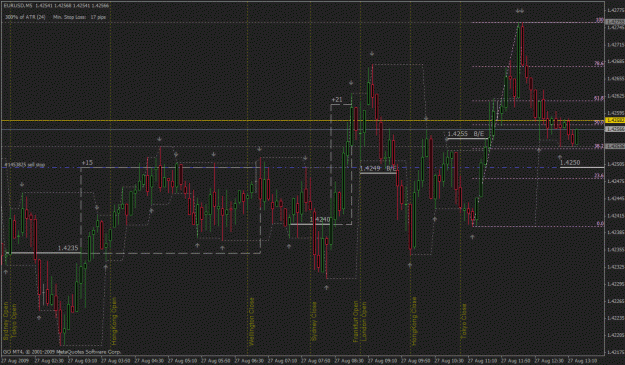The width and height of the screenshot is (625, 365).
Task: Click the double down-arrow above the highest candle
Action: [519, 11]
